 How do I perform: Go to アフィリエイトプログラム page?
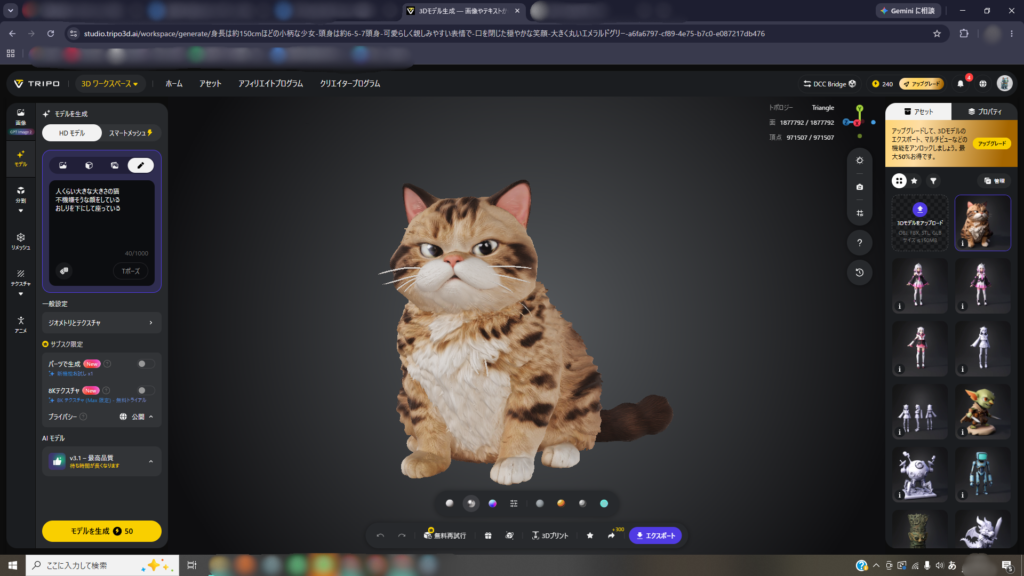click(270, 84)
